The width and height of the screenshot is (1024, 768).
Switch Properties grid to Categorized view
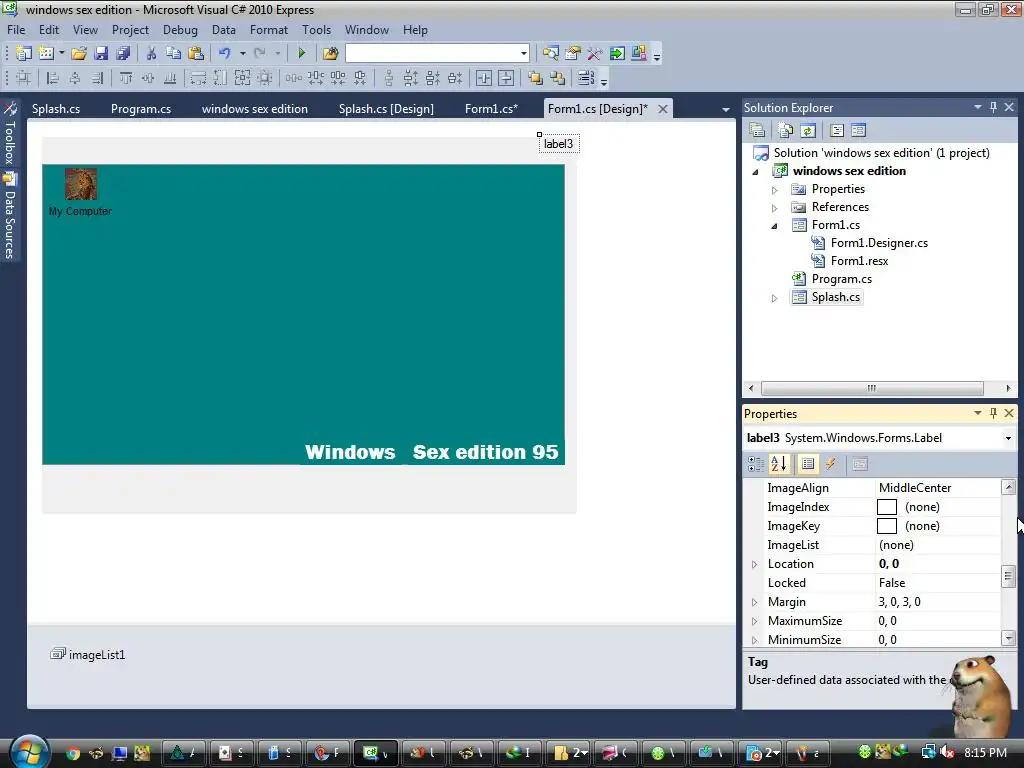(x=756, y=464)
